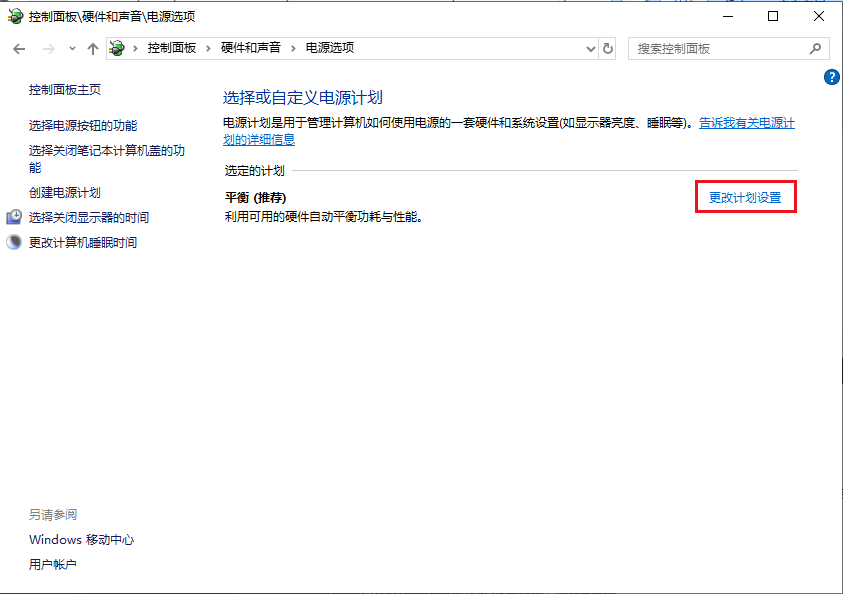The height and width of the screenshot is (594, 843).
Task: Click the 选定的计划 section label
Action: (254, 171)
